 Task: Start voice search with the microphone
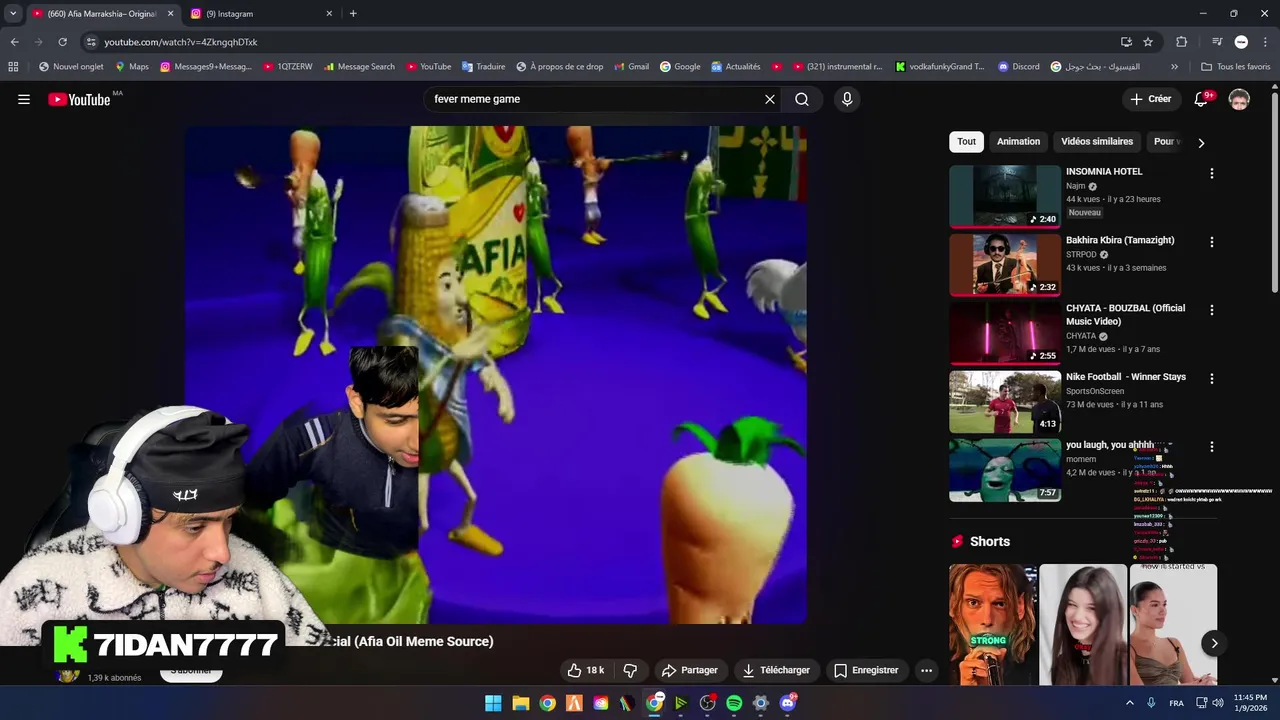pos(847,99)
